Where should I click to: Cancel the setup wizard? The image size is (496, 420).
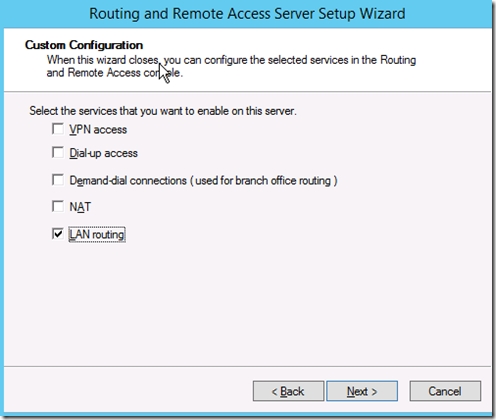[445, 391]
